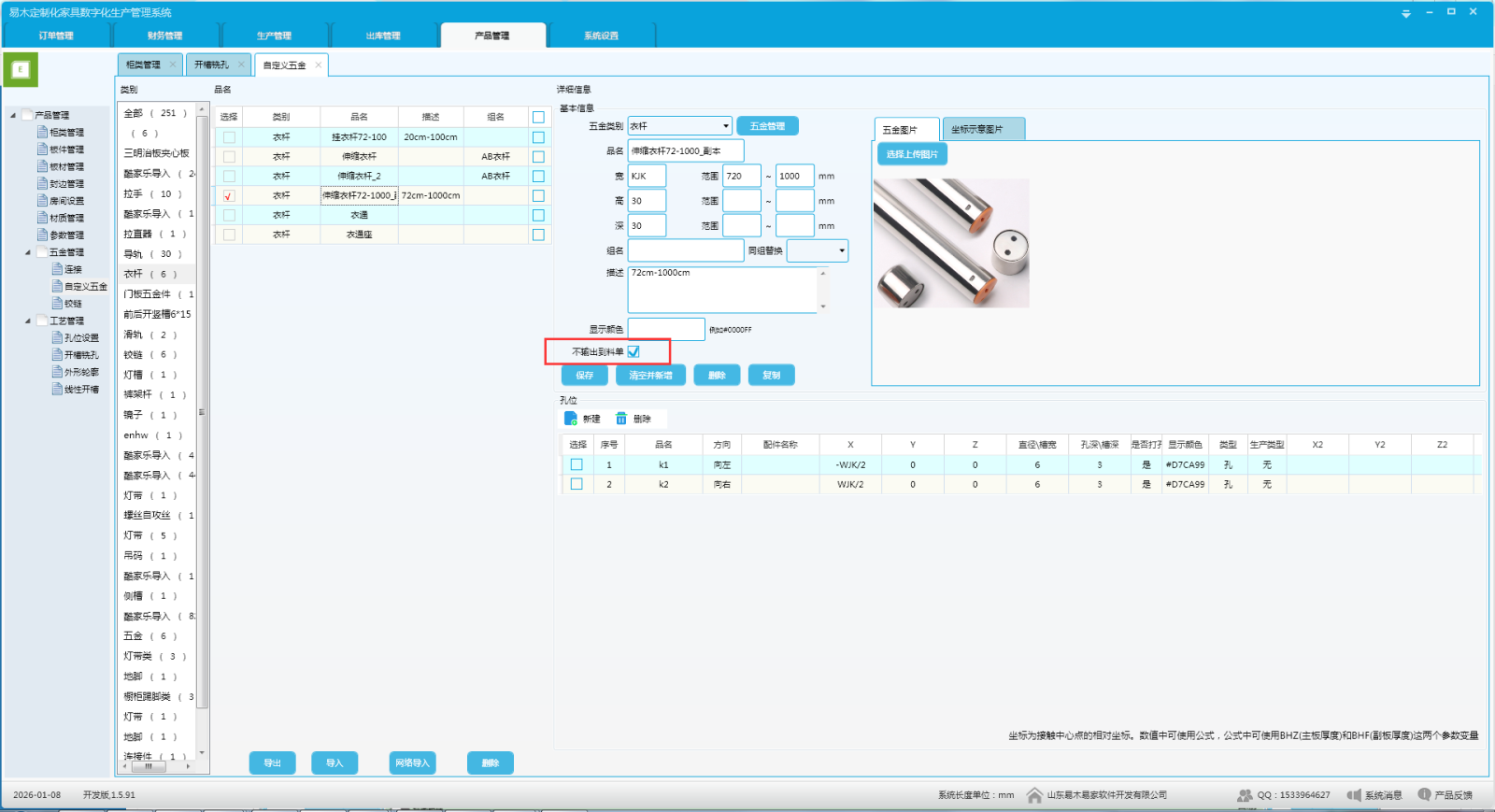Collapse the 工艺管理 tree node

28,321
